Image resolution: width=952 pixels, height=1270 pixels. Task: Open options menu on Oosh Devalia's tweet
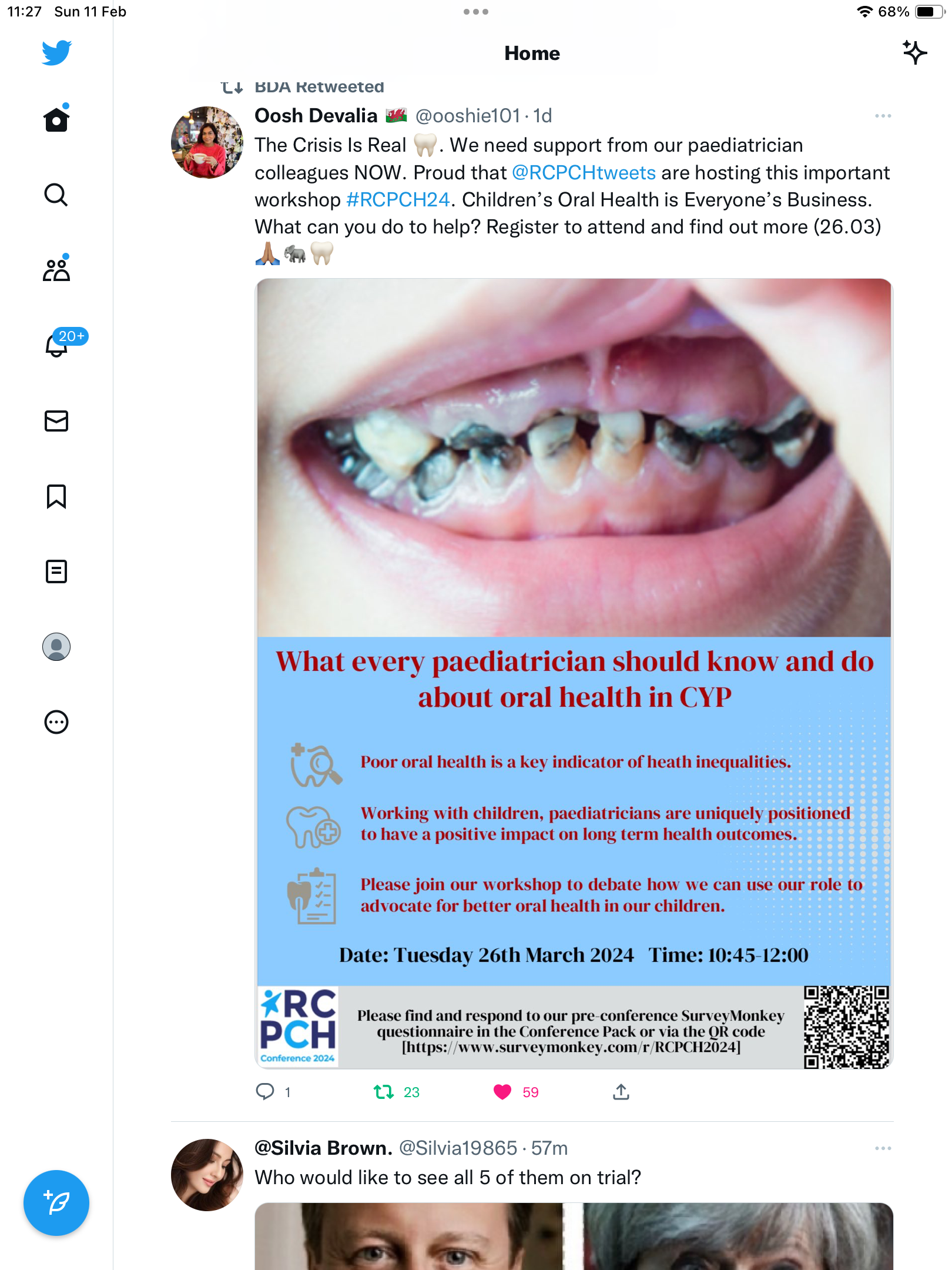coord(883,116)
